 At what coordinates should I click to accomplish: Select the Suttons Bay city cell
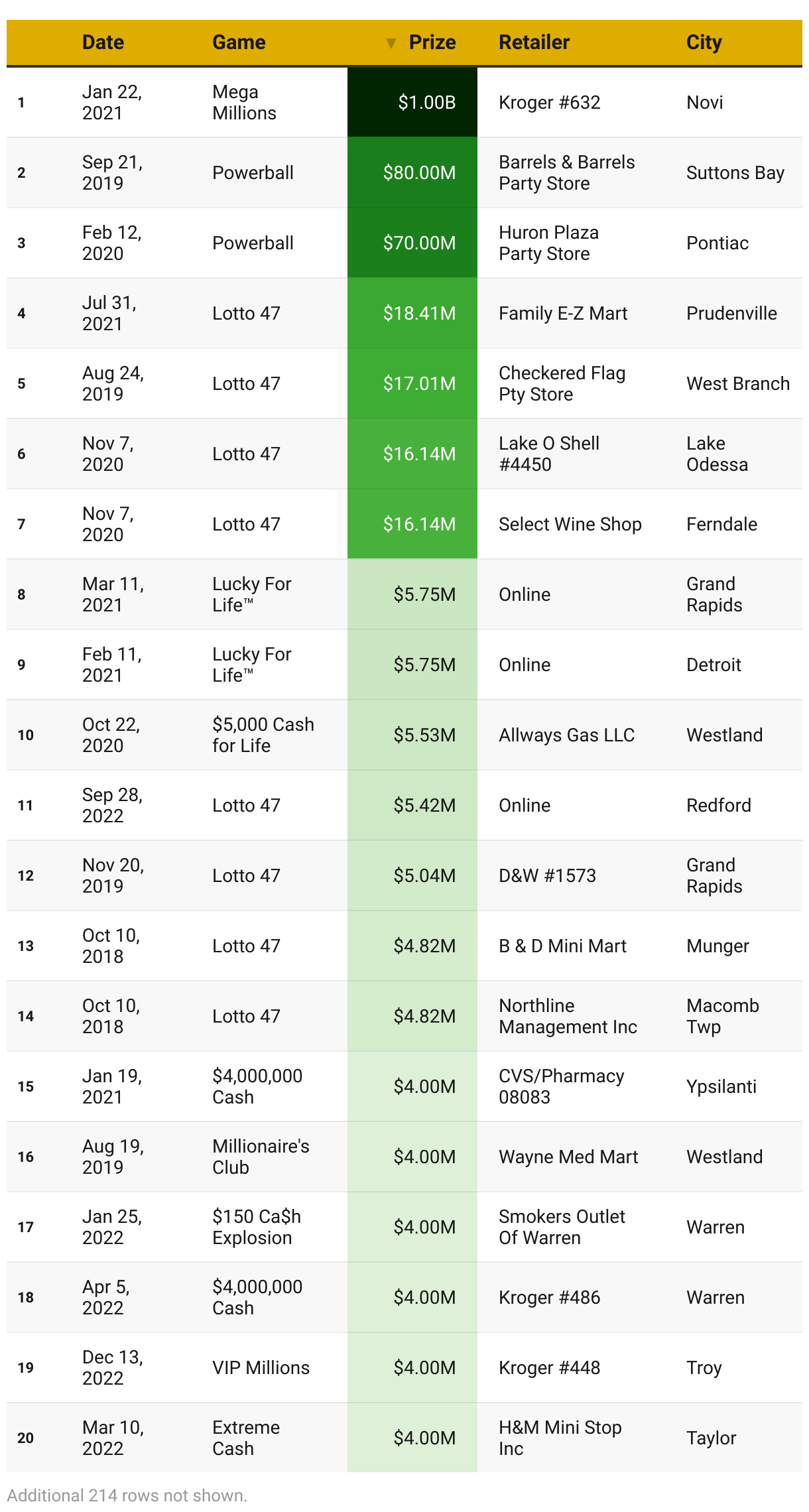pos(735,173)
